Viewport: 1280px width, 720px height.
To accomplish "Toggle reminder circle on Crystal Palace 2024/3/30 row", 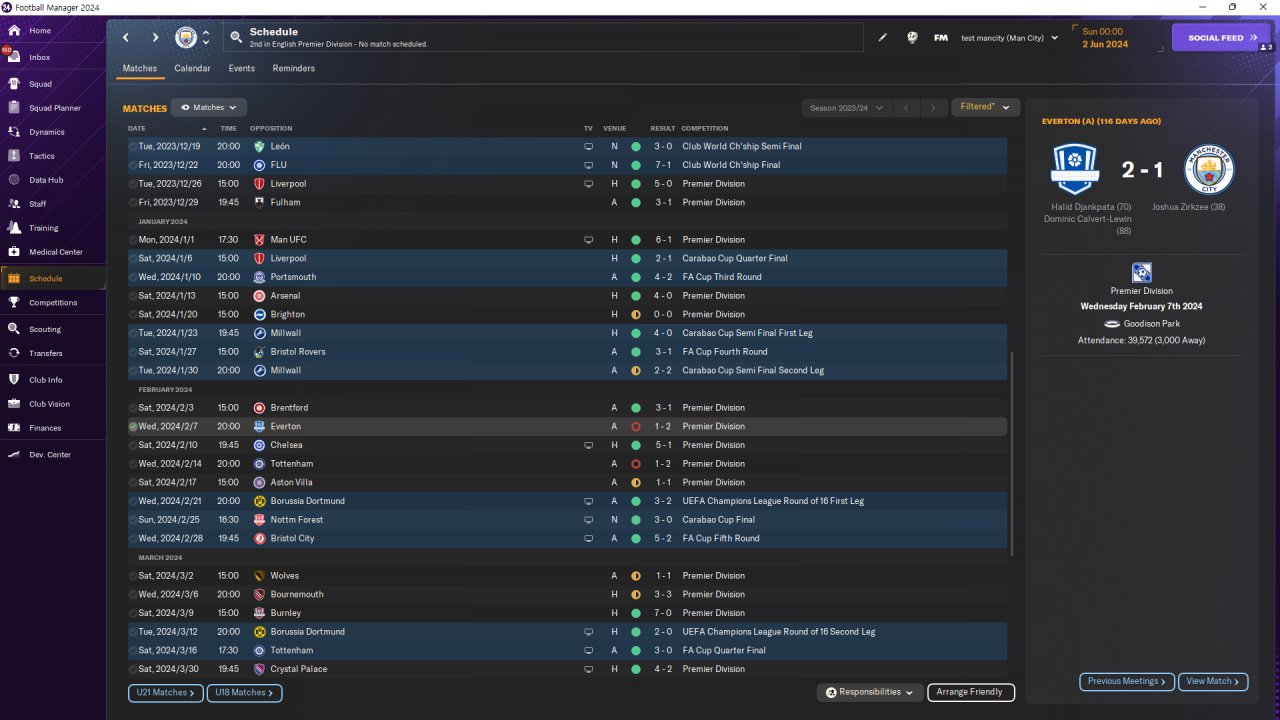I will point(133,669).
